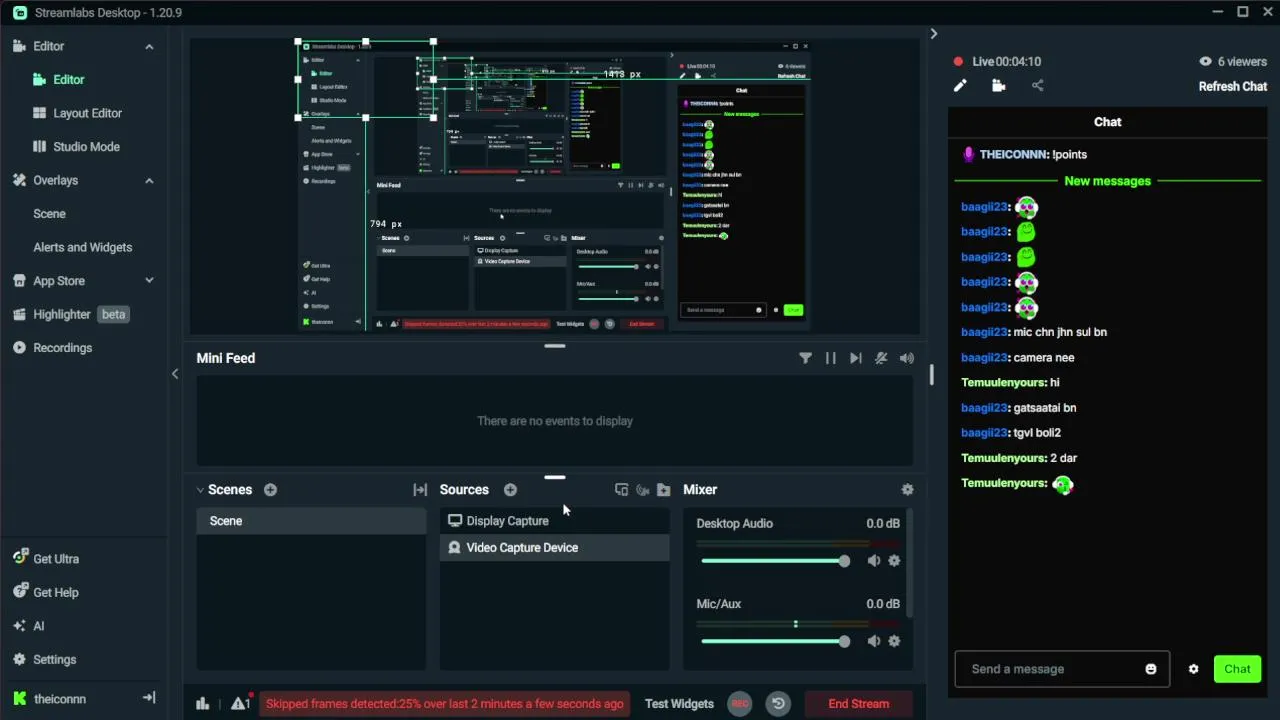The image size is (1280, 720).
Task: Open the chat settings gear
Action: coord(1193,669)
